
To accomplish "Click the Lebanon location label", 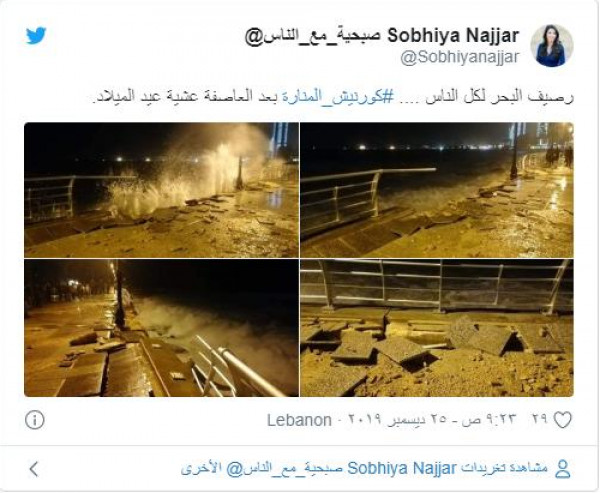I will (299, 420).
